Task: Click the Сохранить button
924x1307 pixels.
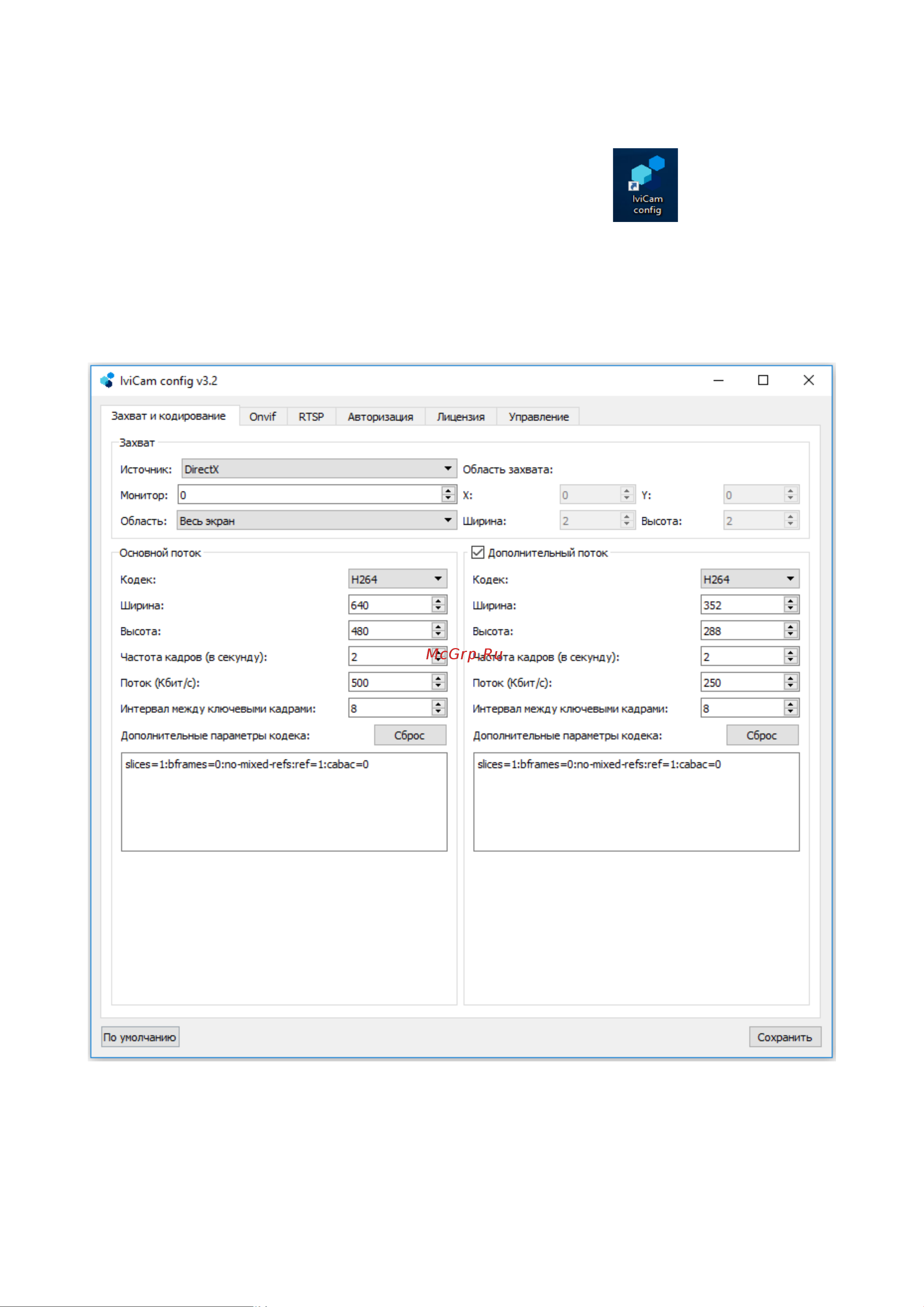Action: point(785,1037)
